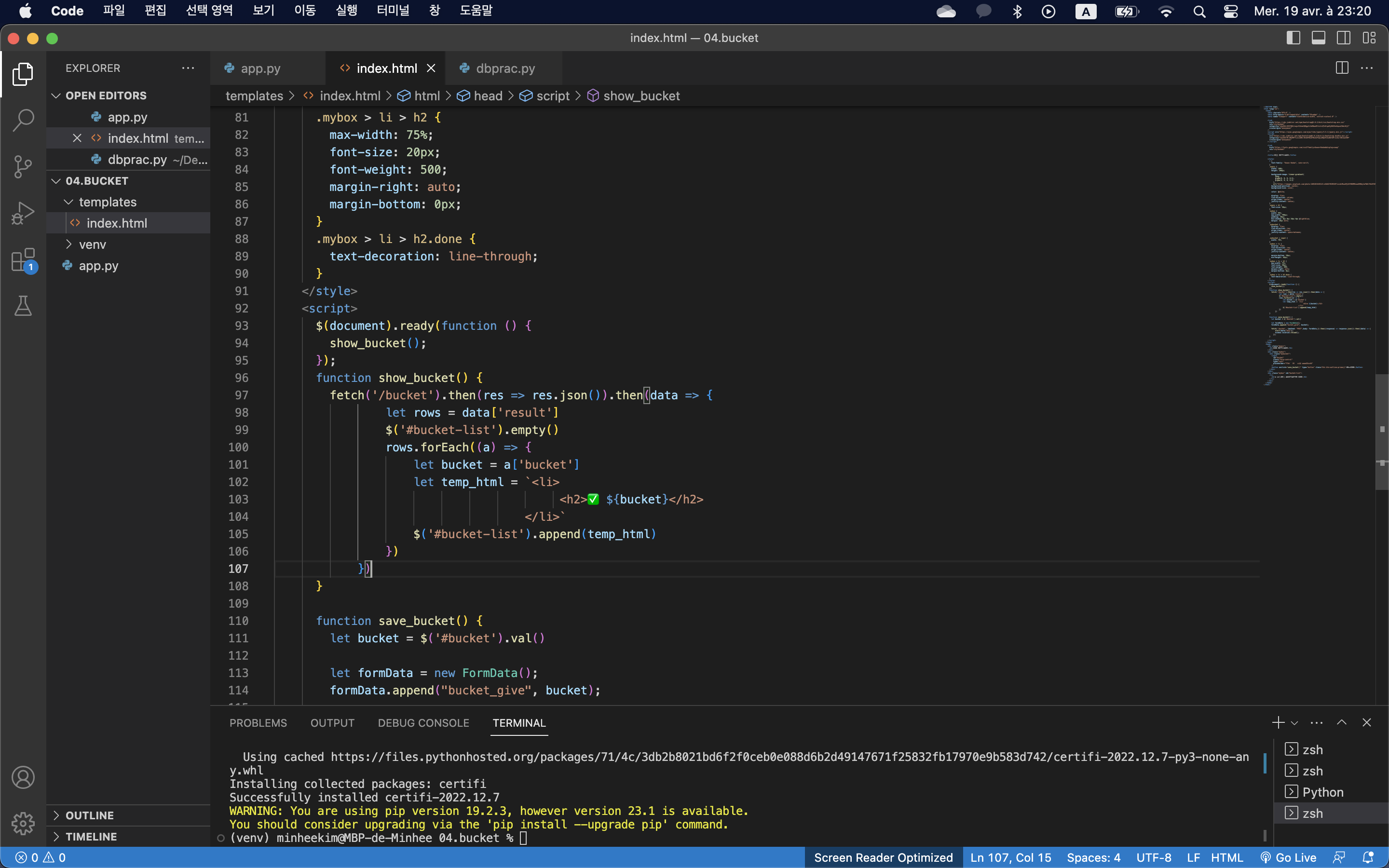The image size is (1389, 868).
Task: Collapse the Open Editors section
Action: 128,95
